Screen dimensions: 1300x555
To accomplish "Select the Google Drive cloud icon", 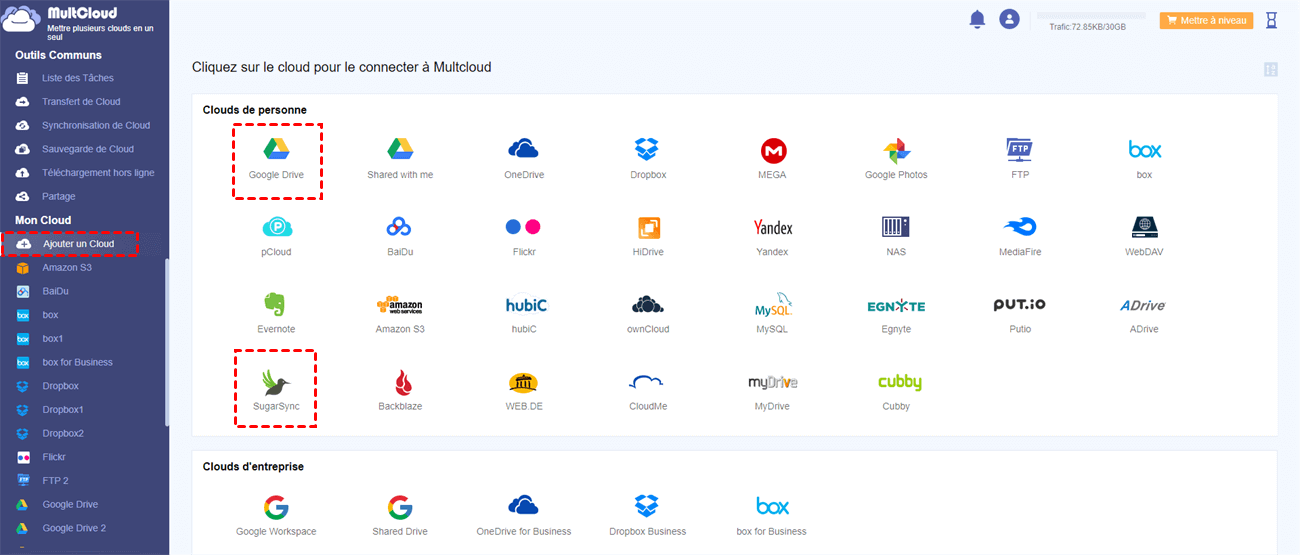I will 276,150.
